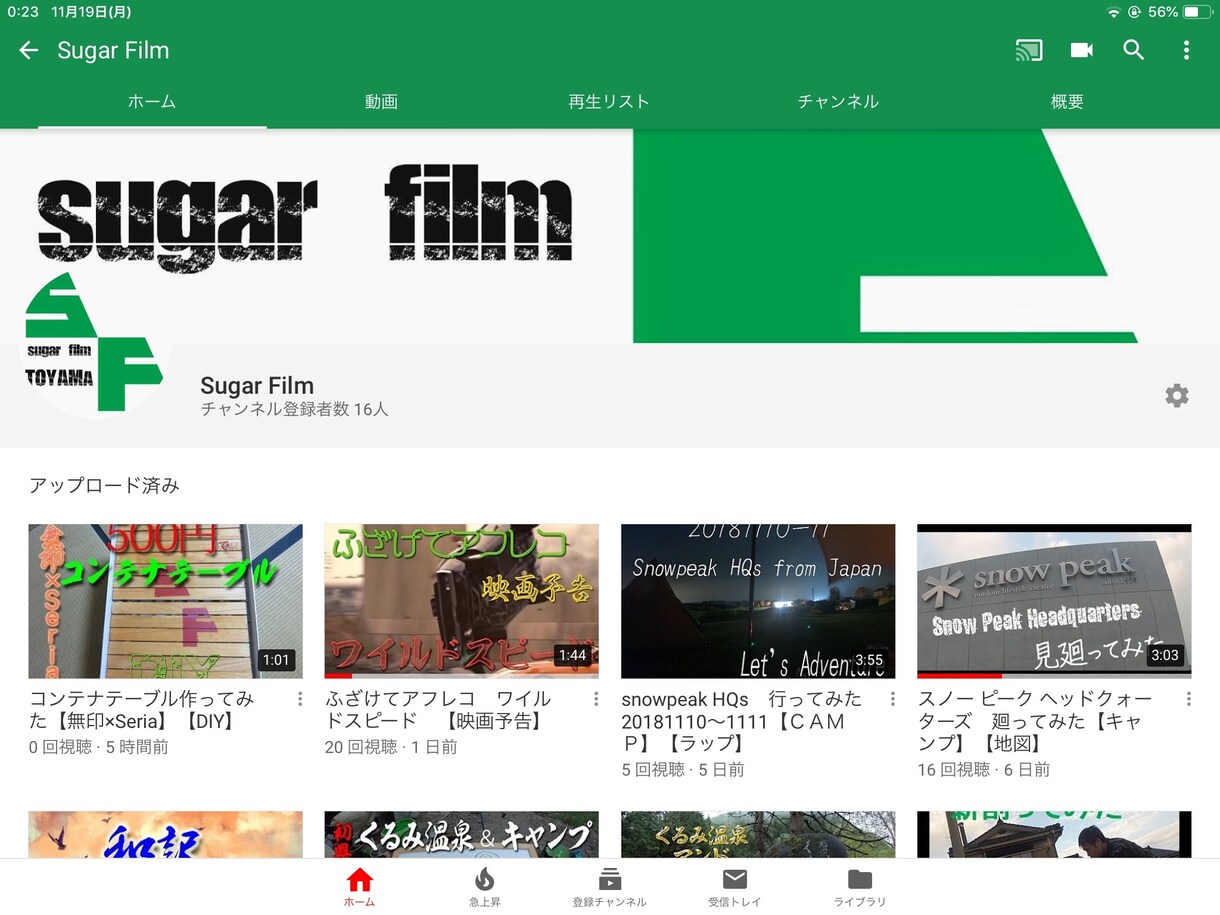
Task: Tap 5 回視聴・5 日前 metadata
Action: click(x=683, y=769)
